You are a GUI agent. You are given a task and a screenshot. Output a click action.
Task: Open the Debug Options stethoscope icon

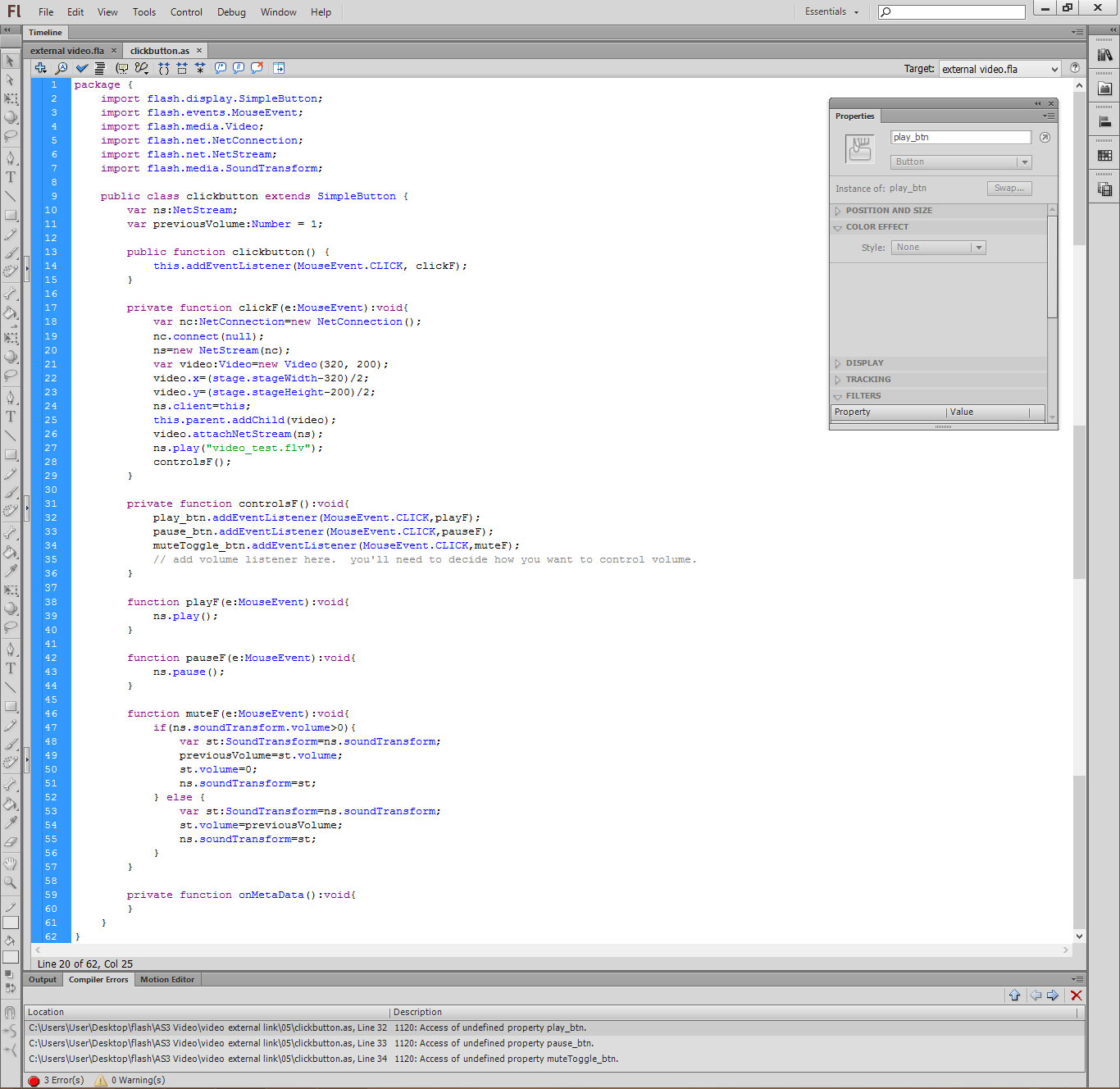click(142, 68)
